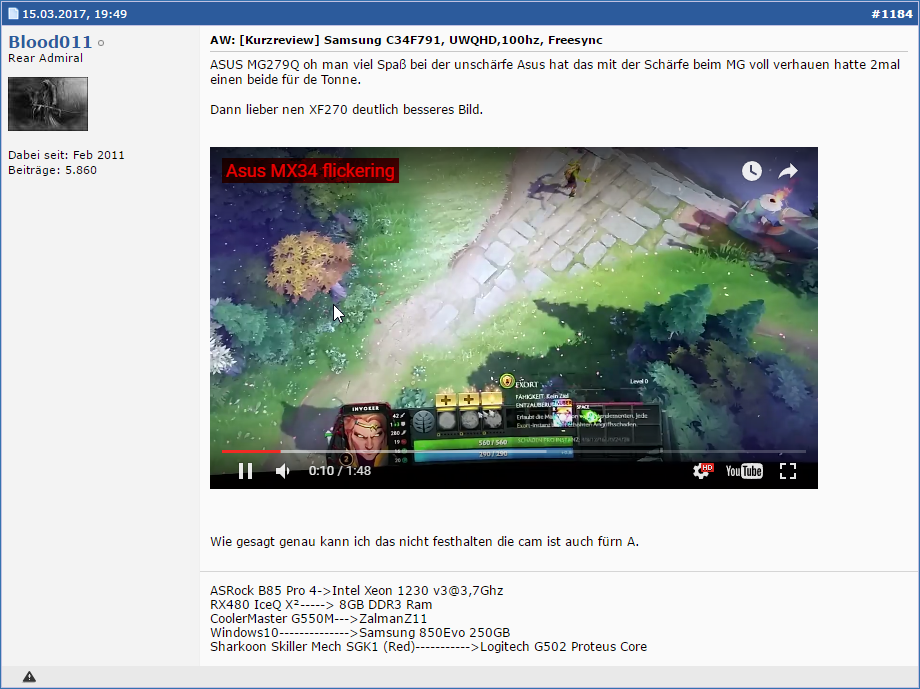Image resolution: width=920 pixels, height=689 pixels.
Task: Click the share arrow on the video
Action: pyautogui.click(x=788, y=171)
